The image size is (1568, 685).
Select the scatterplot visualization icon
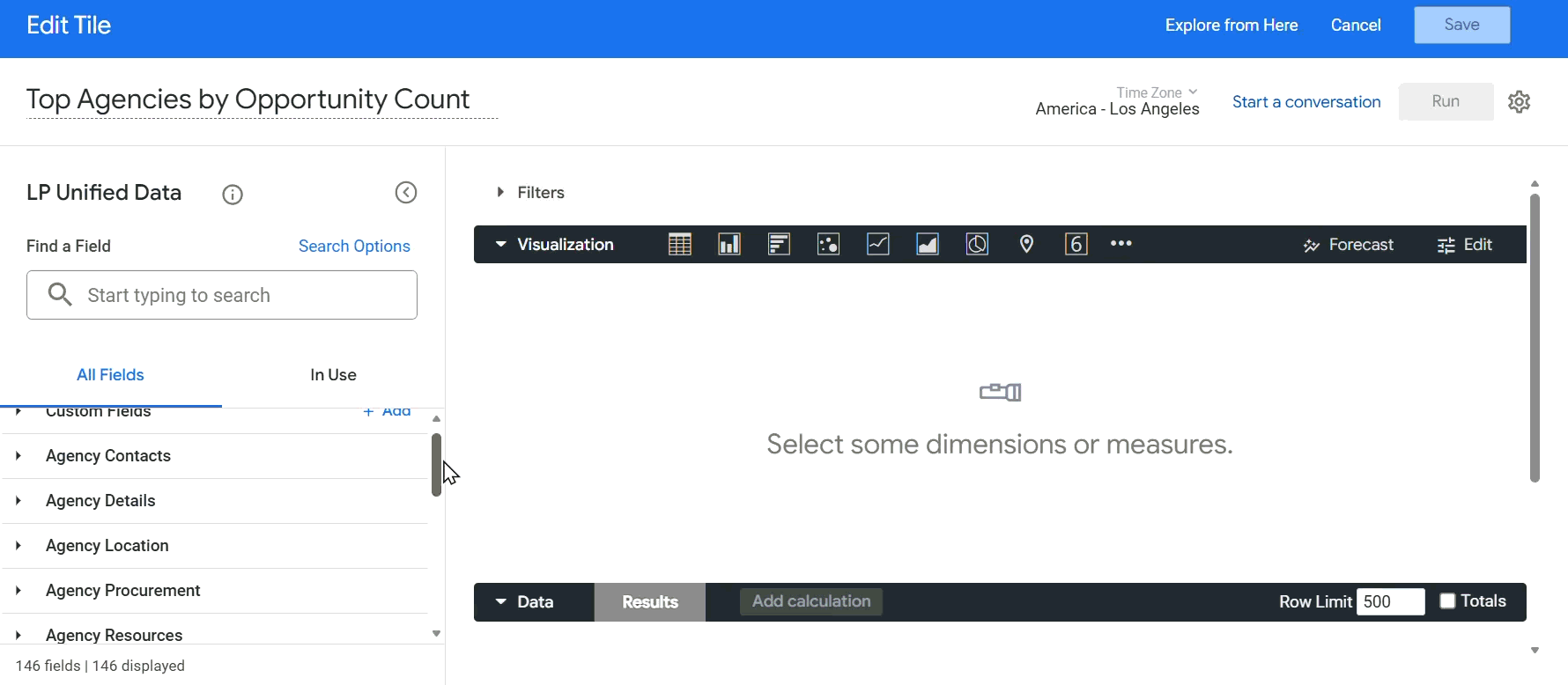[x=829, y=245]
